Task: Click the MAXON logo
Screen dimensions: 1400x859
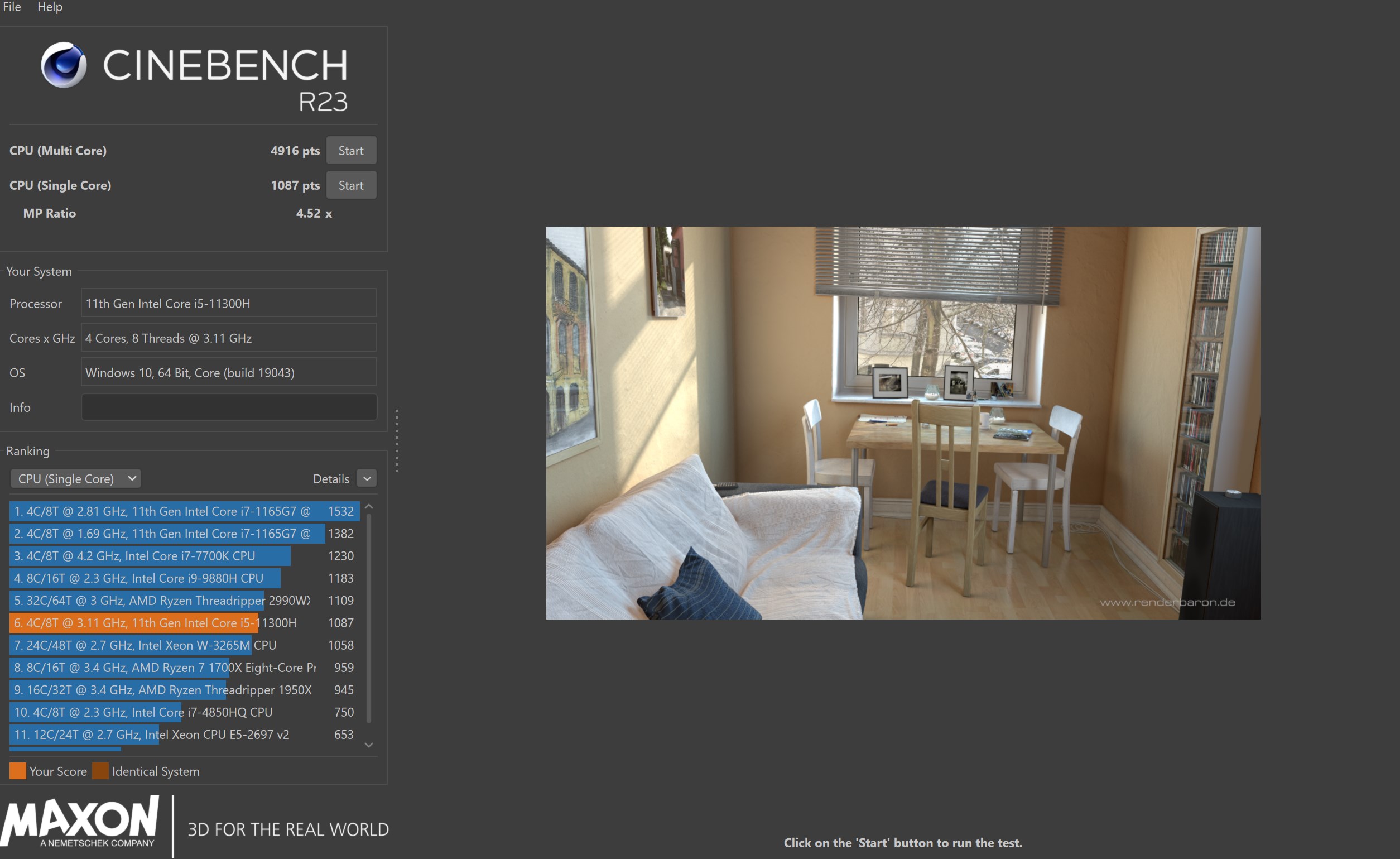Action: coord(80,822)
